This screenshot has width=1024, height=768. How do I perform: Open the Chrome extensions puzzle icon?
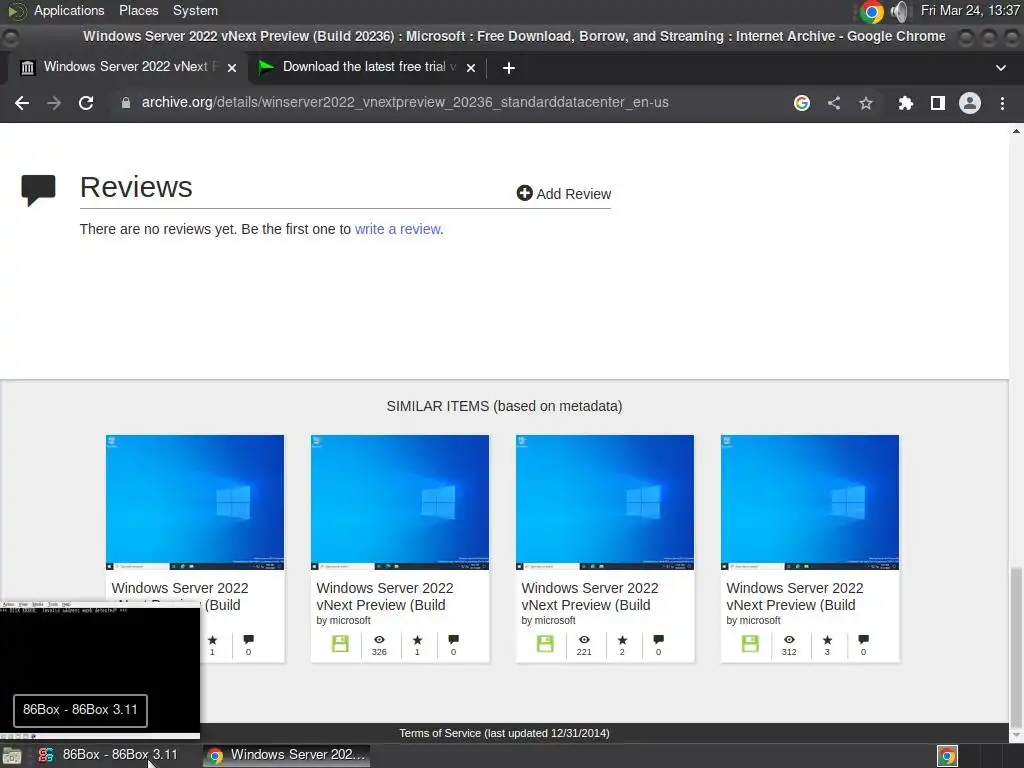(905, 103)
